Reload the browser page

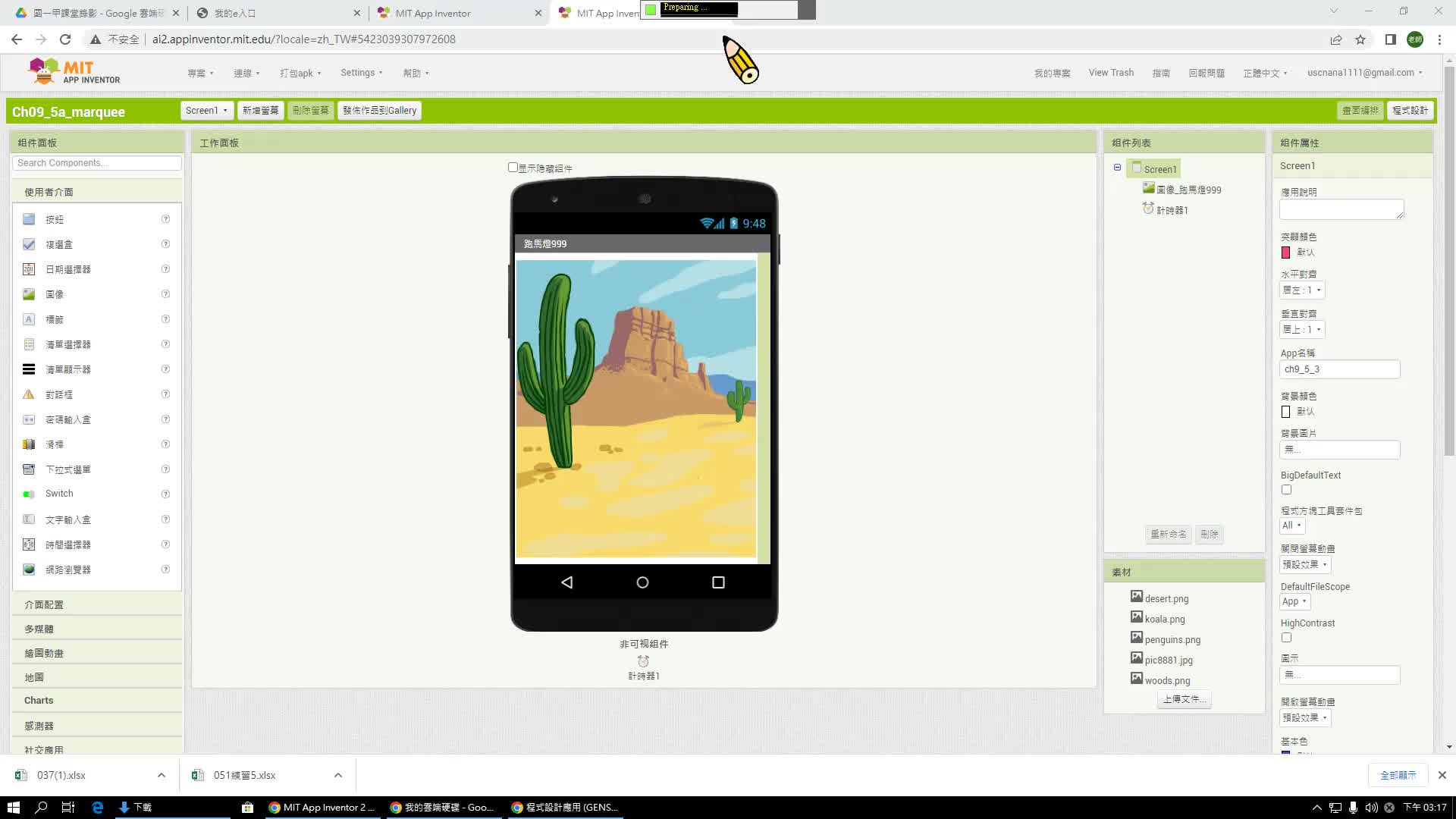tap(65, 39)
